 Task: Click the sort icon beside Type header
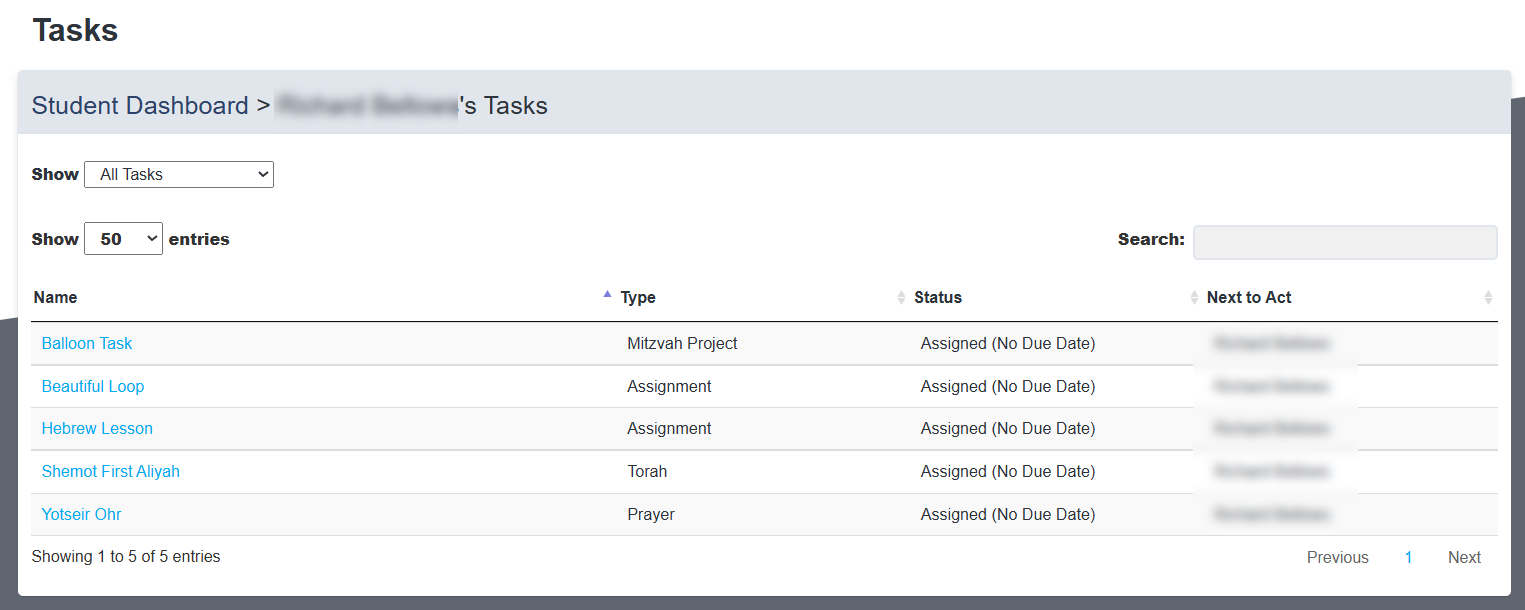coord(900,297)
